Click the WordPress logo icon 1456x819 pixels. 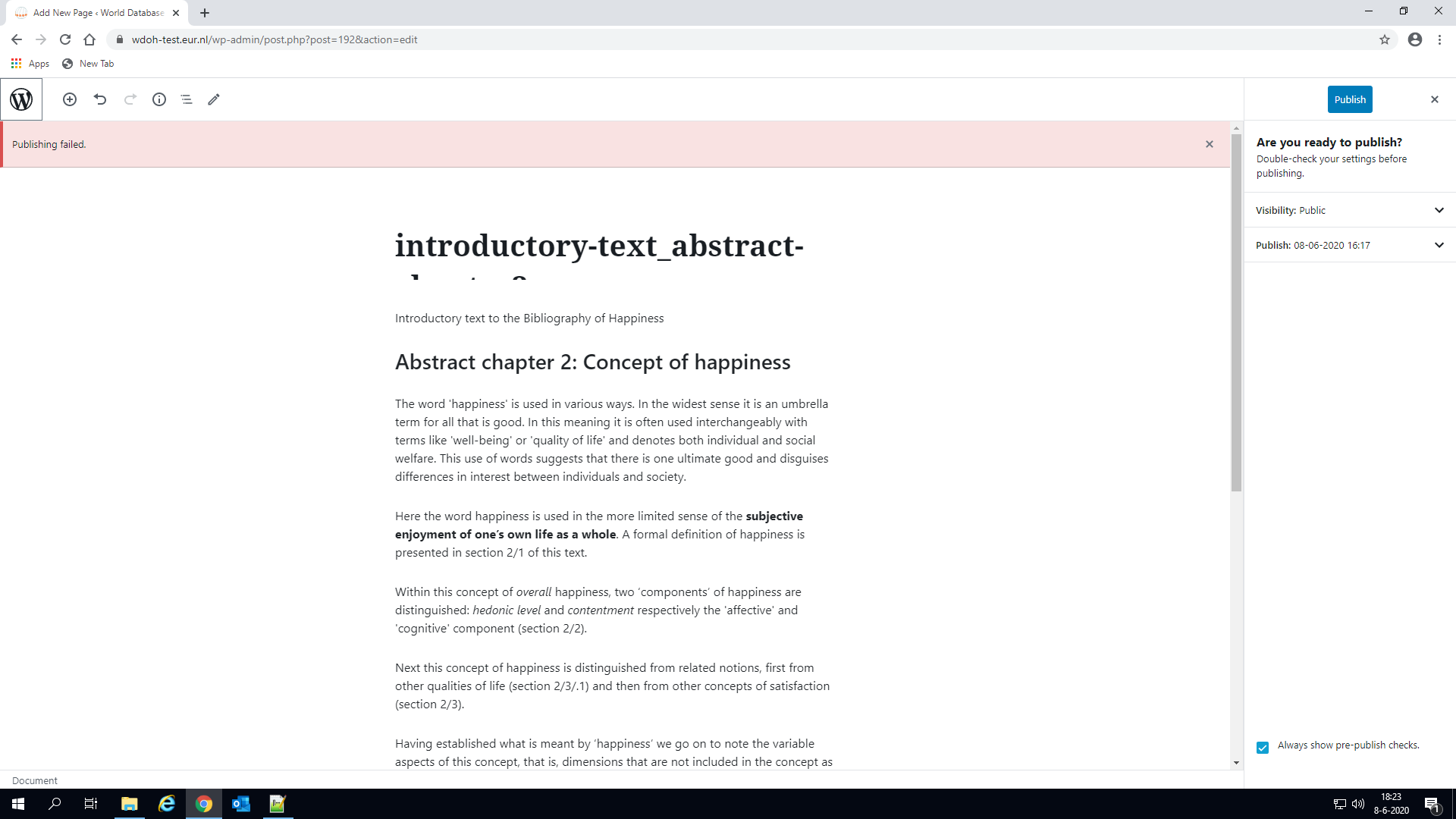[x=21, y=99]
